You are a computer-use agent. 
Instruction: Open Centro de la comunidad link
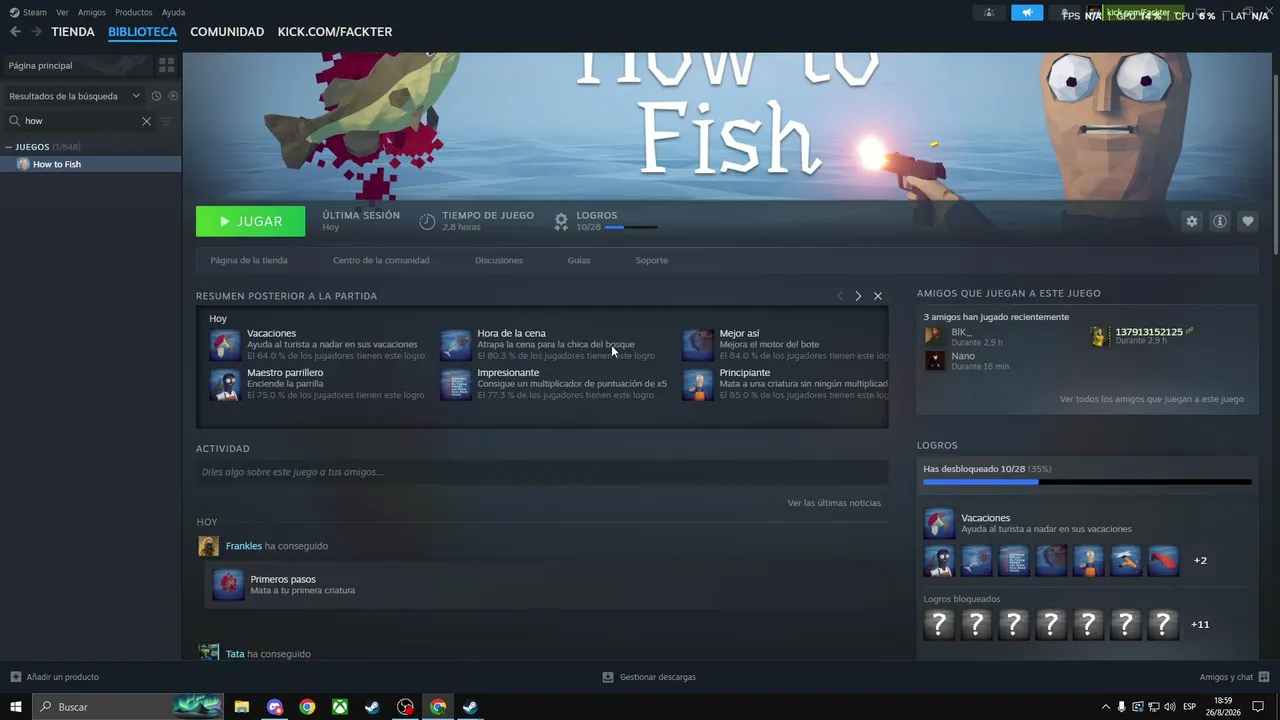381,260
